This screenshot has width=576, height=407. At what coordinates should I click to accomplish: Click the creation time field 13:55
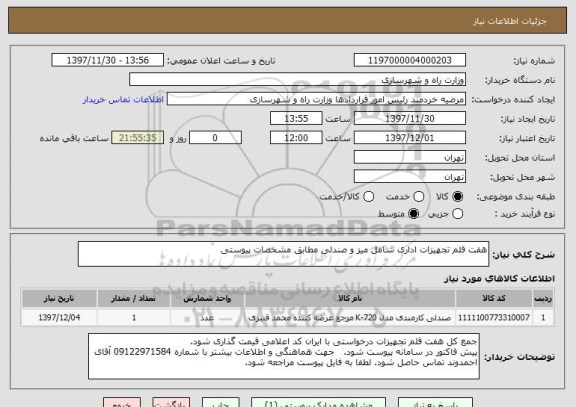coord(296,119)
